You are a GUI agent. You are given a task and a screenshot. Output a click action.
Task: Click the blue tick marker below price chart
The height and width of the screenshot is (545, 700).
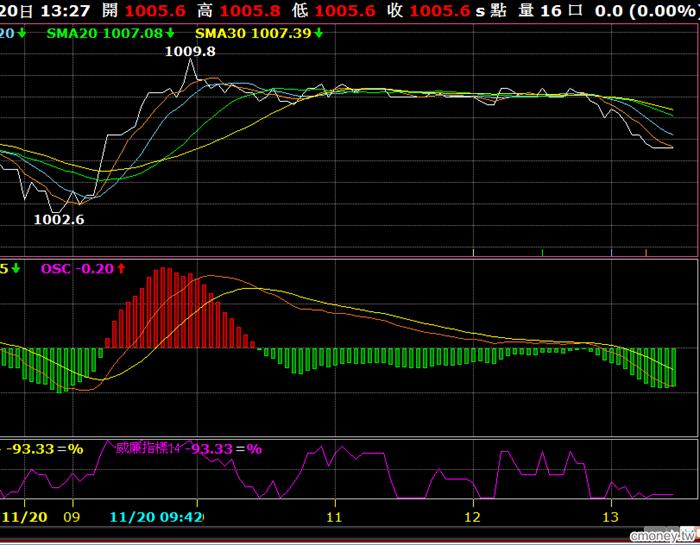tap(610, 251)
